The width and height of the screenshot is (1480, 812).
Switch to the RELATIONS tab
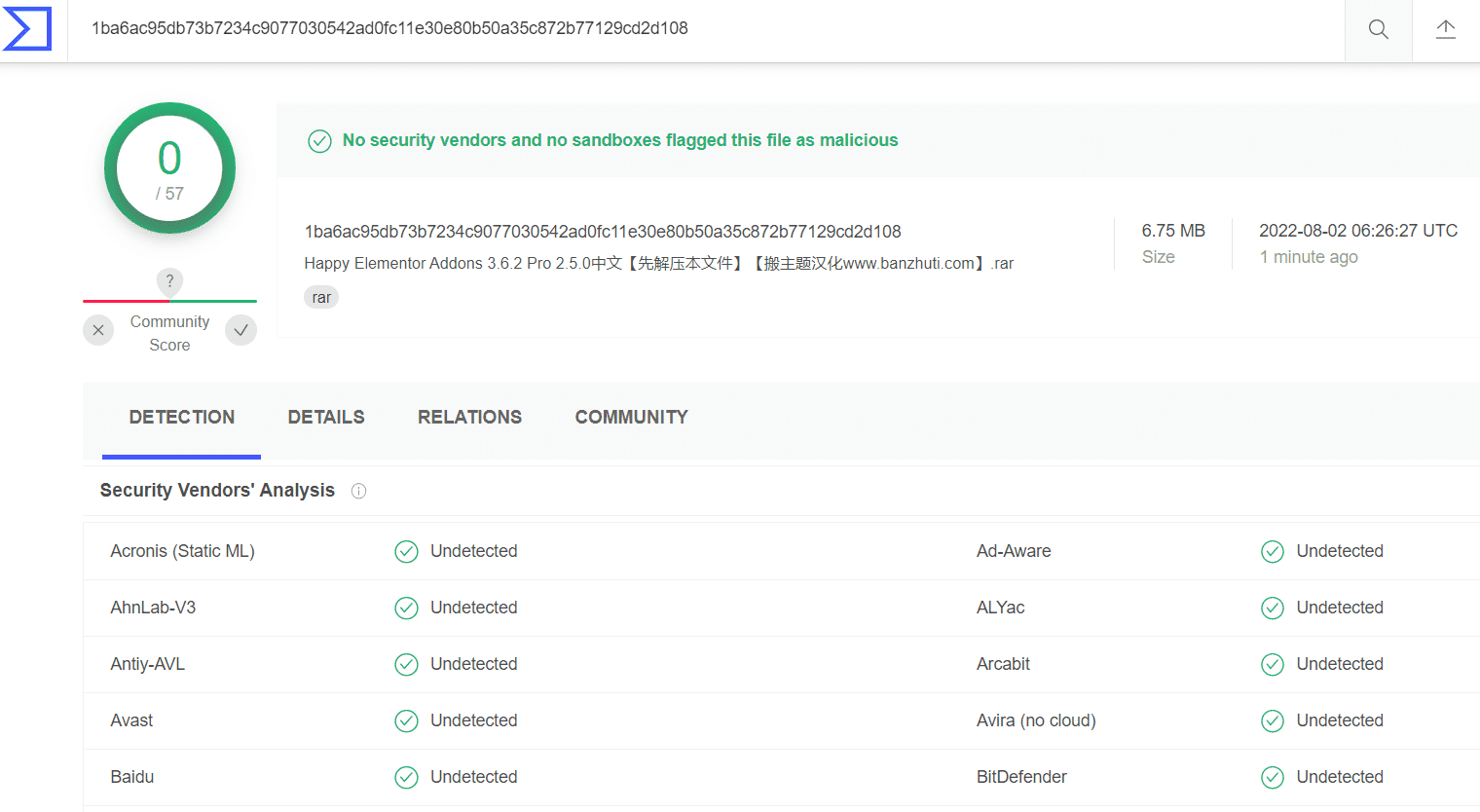pyautogui.click(x=469, y=418)
